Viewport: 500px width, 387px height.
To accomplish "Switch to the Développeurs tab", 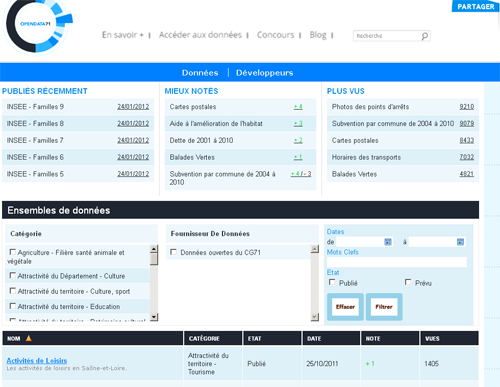I will click(265, 73).
